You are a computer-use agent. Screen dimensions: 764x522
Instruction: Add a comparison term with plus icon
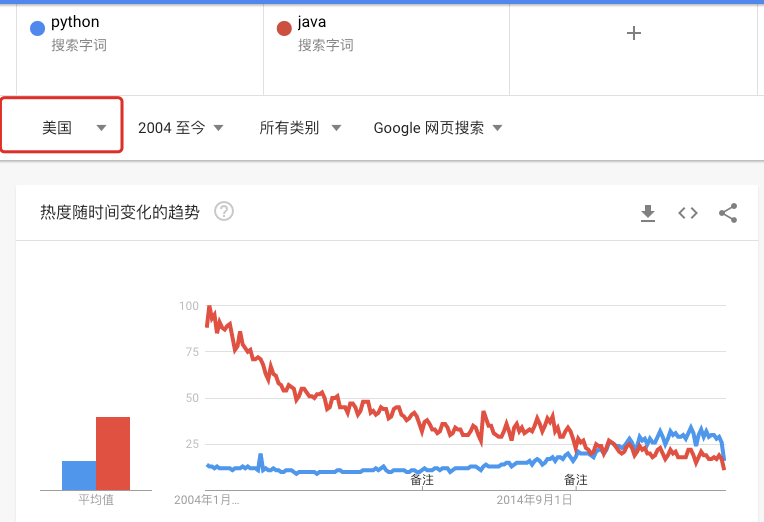pyautogui.click(x=633, y=33)
